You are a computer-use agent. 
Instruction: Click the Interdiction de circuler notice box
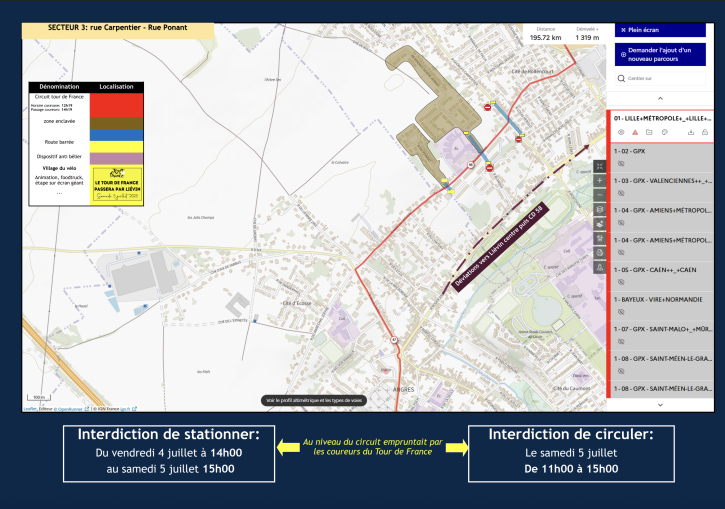571,454
